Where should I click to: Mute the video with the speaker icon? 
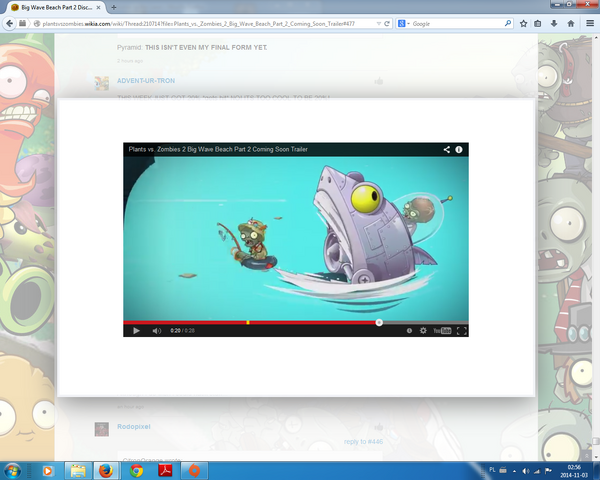click(157, 331)
